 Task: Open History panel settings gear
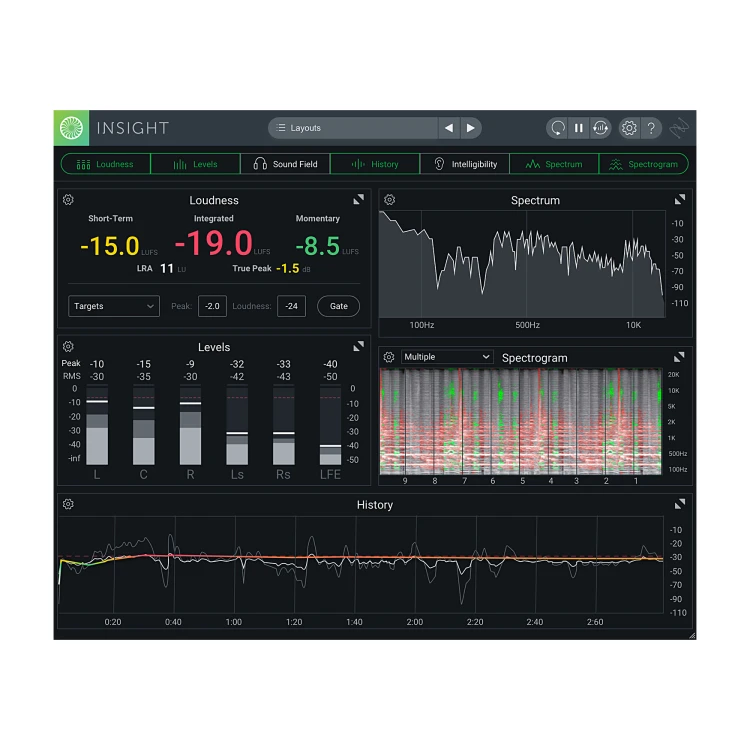(68, 504)
